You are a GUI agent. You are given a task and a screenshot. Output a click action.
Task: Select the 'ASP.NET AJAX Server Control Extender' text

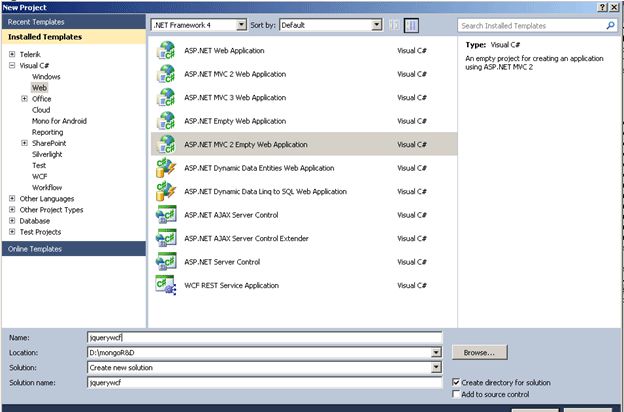click(246, 238)
